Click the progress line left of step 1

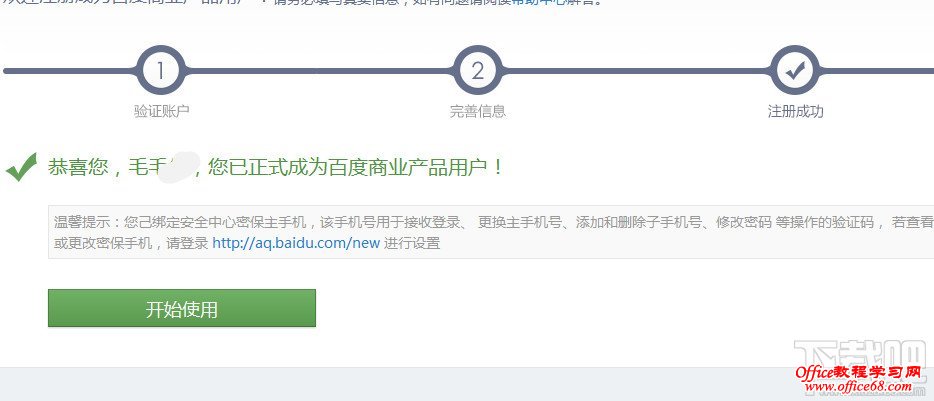[70, 71]
